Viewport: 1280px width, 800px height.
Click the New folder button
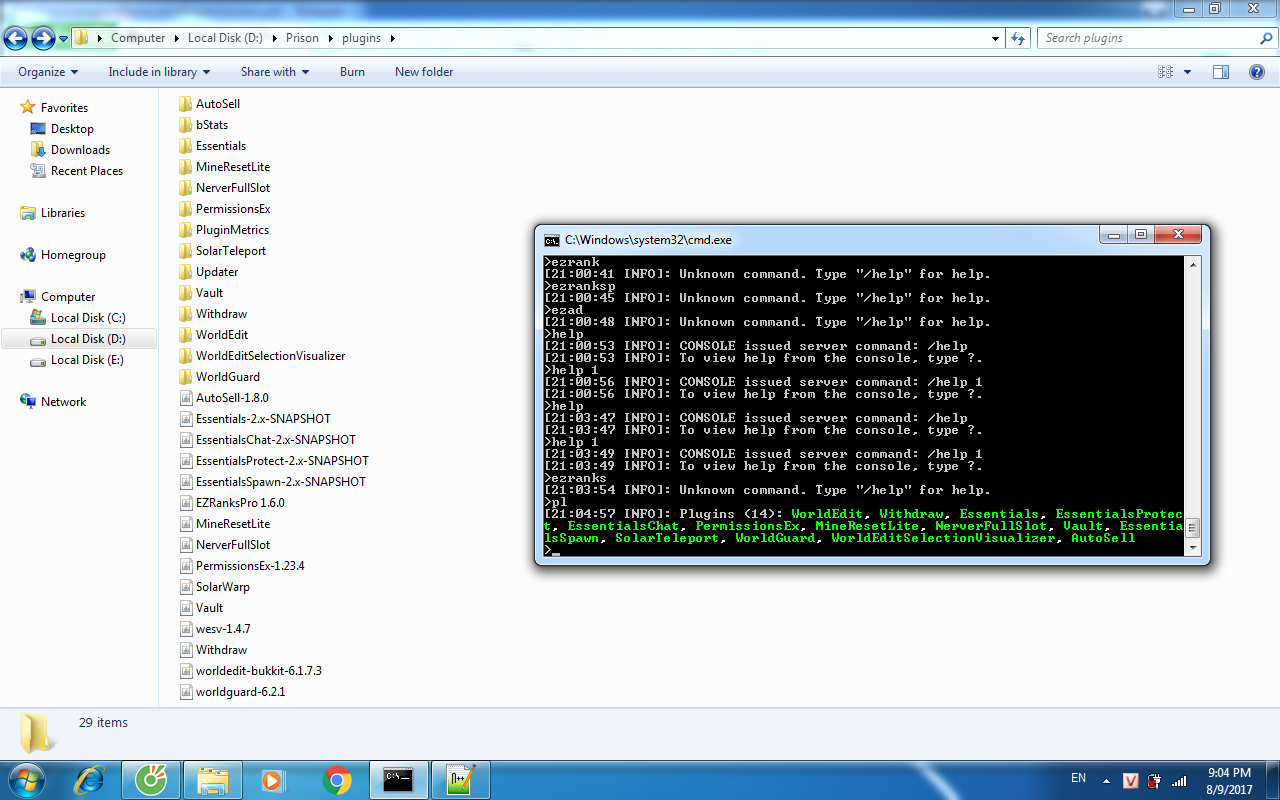coord(424,72)
